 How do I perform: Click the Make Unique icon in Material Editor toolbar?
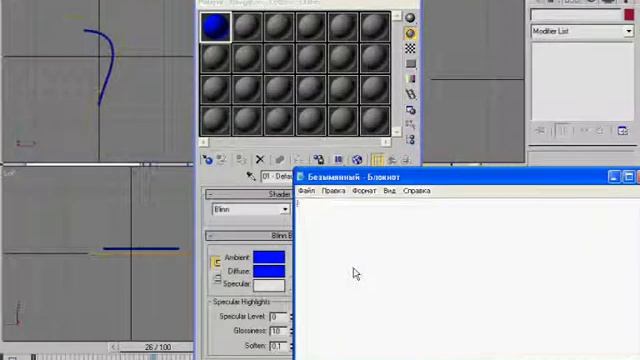coord(298,160)
